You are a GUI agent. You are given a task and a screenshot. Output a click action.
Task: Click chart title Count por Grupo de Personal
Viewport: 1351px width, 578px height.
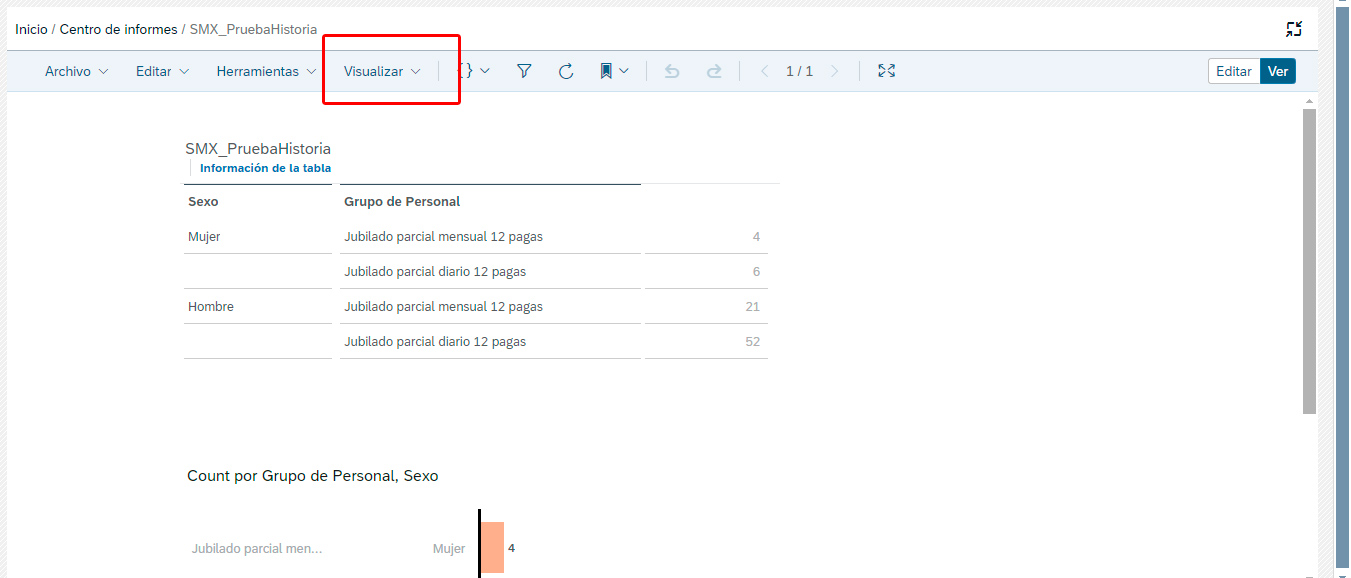[313, 476]
